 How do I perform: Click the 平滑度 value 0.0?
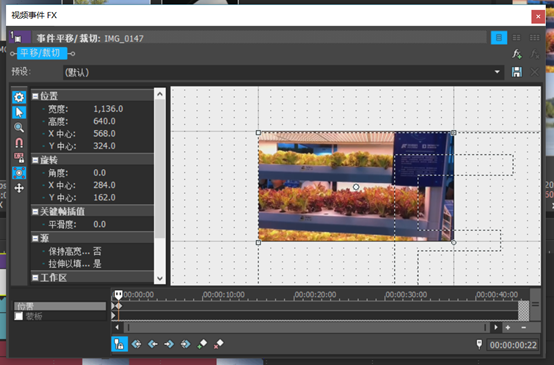[x=100, y=224]
